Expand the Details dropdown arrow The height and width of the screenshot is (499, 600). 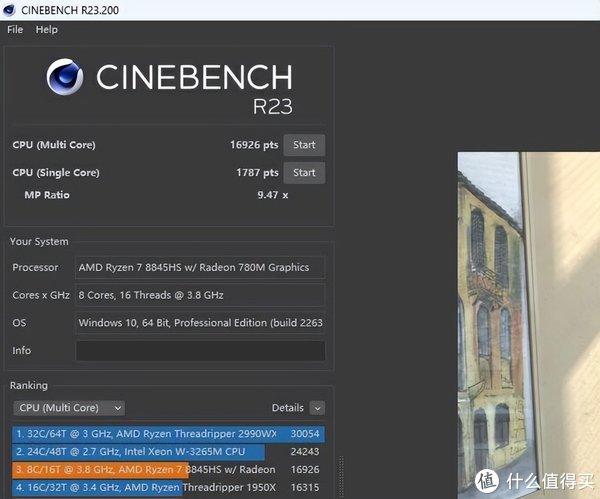point(317,408)
